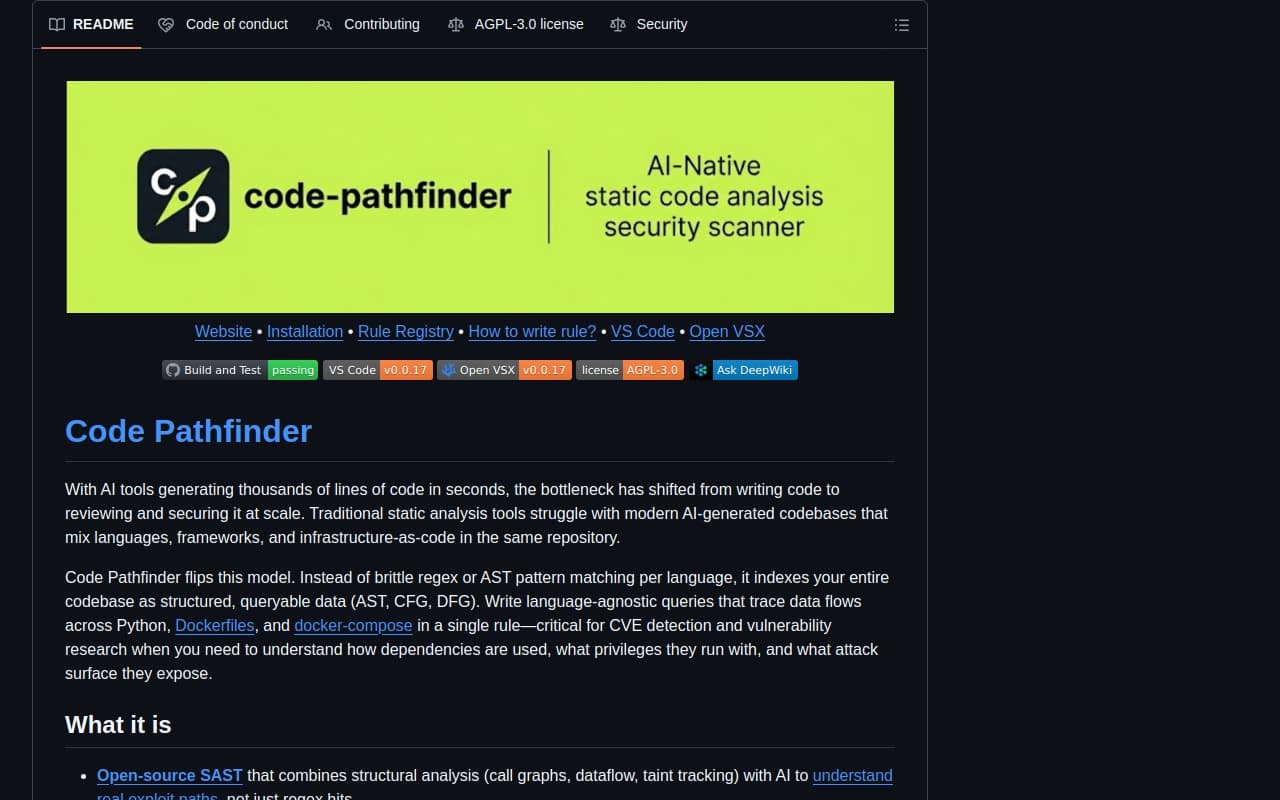The width and height of the screenshot is (1280, 800).
Task: Click the code-pathfinder compass logo
Action: coord(184,196)
